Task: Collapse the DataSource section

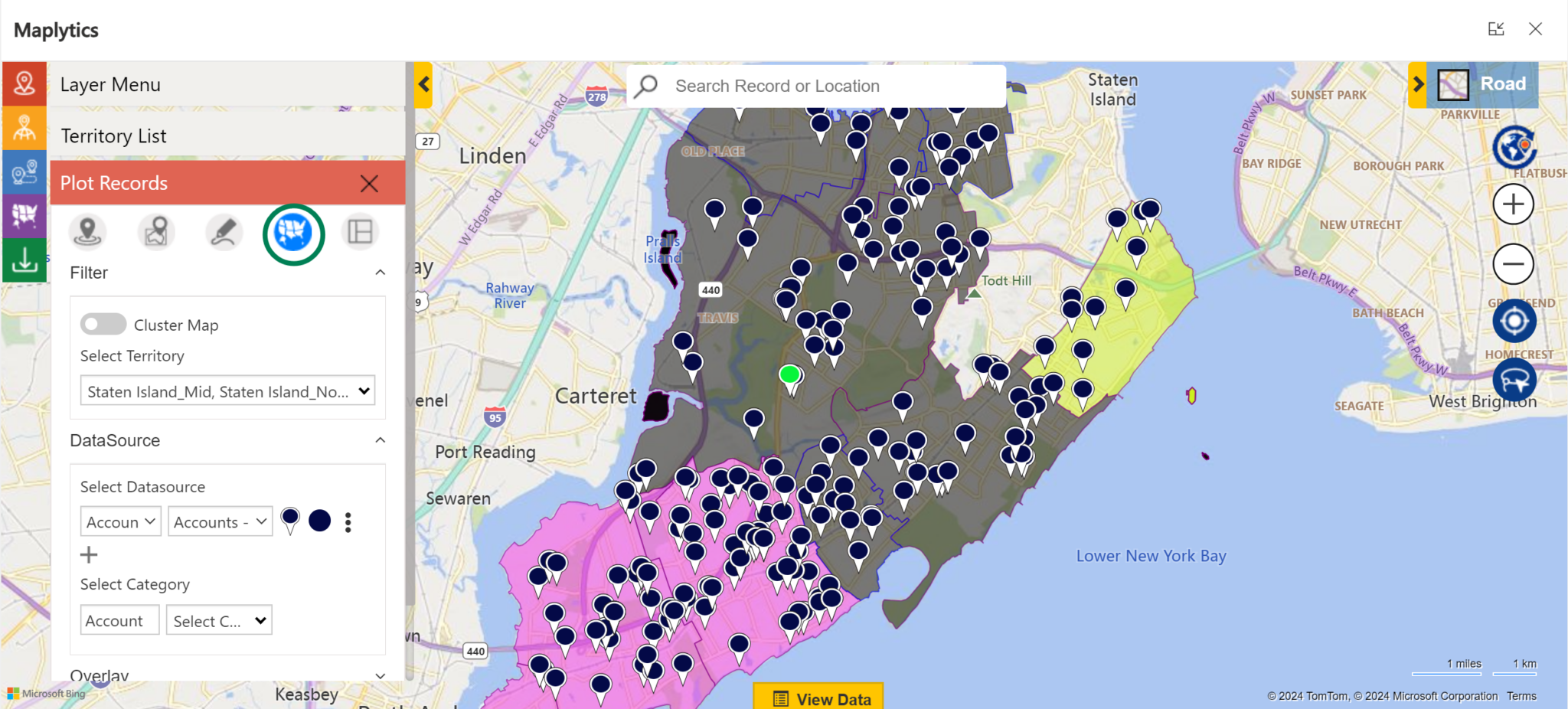Action: (380, 440)
